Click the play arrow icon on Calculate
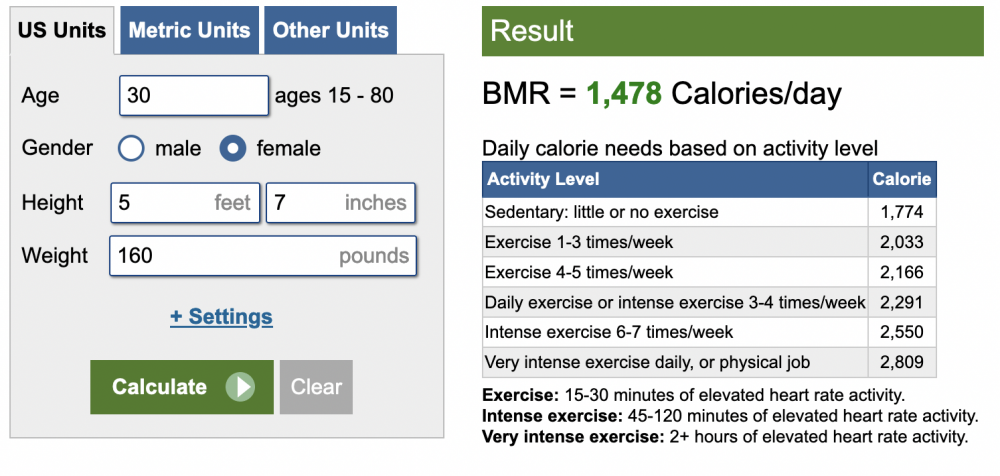 point(240,387)
